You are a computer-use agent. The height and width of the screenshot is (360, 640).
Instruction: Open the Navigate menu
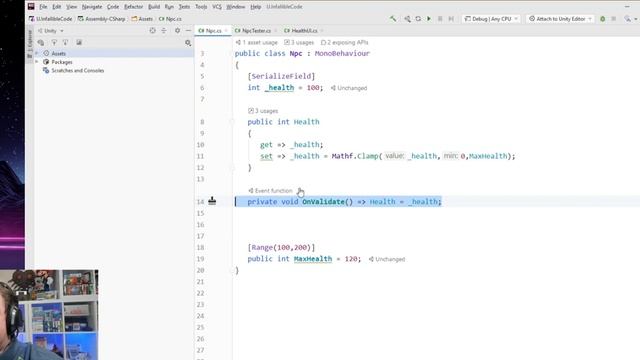[x=92, y=7]
